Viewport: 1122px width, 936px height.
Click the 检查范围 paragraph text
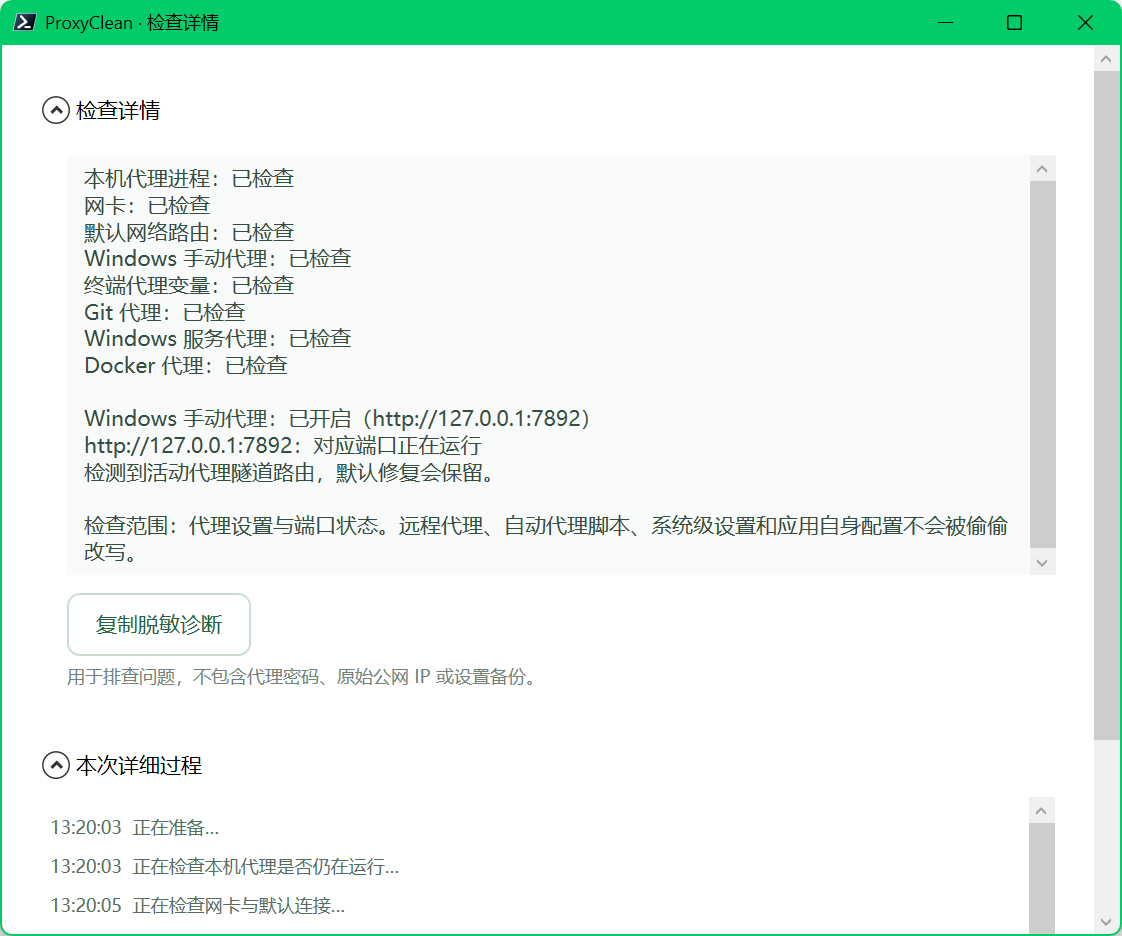click(x=545, y=539)
